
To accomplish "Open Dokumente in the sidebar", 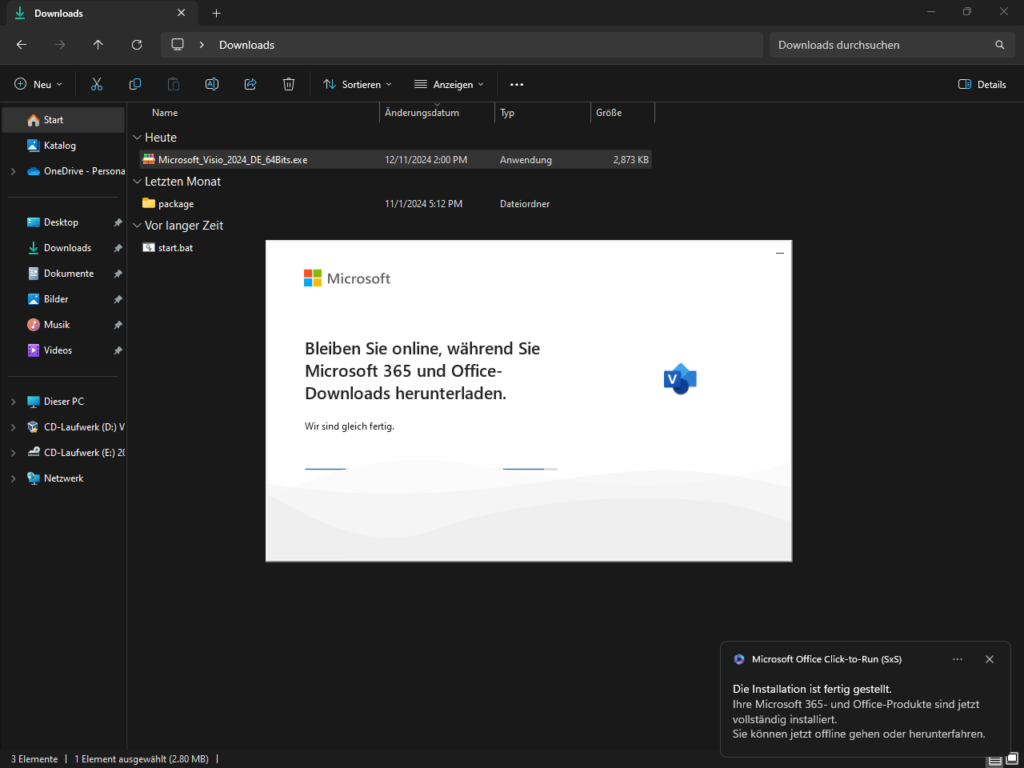I will pyautogui.click(x=68, y=274).
